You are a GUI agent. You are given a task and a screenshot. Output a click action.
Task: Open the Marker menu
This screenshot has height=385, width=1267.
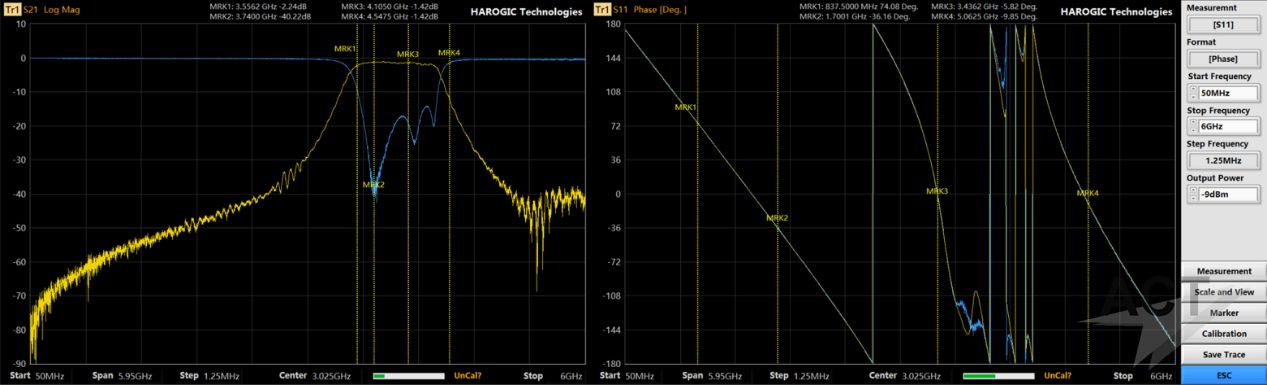click(1224, 313)
